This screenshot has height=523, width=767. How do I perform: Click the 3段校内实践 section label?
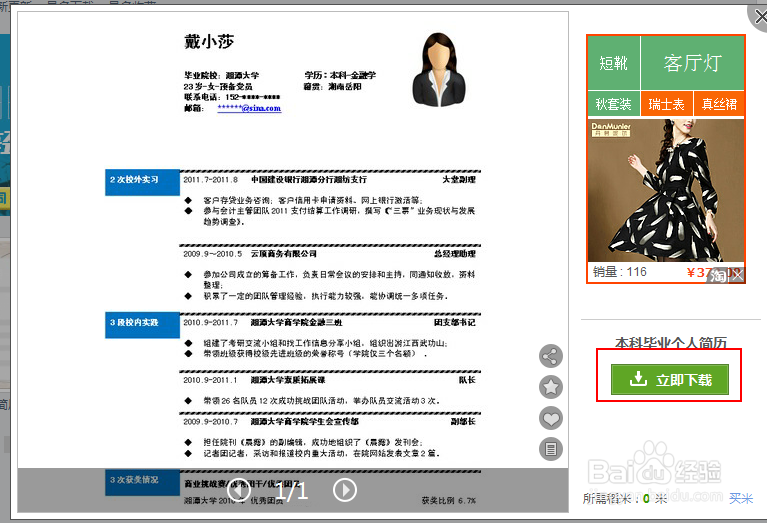pos(142,325)
